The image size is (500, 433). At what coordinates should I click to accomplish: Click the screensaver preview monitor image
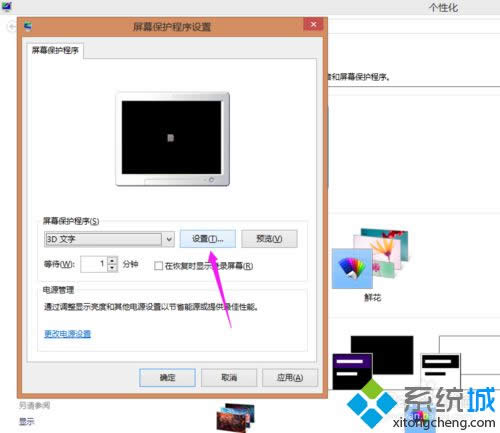(172, 139)
